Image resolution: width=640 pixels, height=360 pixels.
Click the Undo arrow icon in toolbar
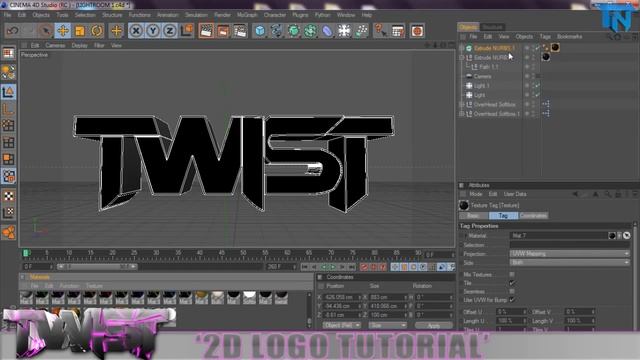(12, 31)
